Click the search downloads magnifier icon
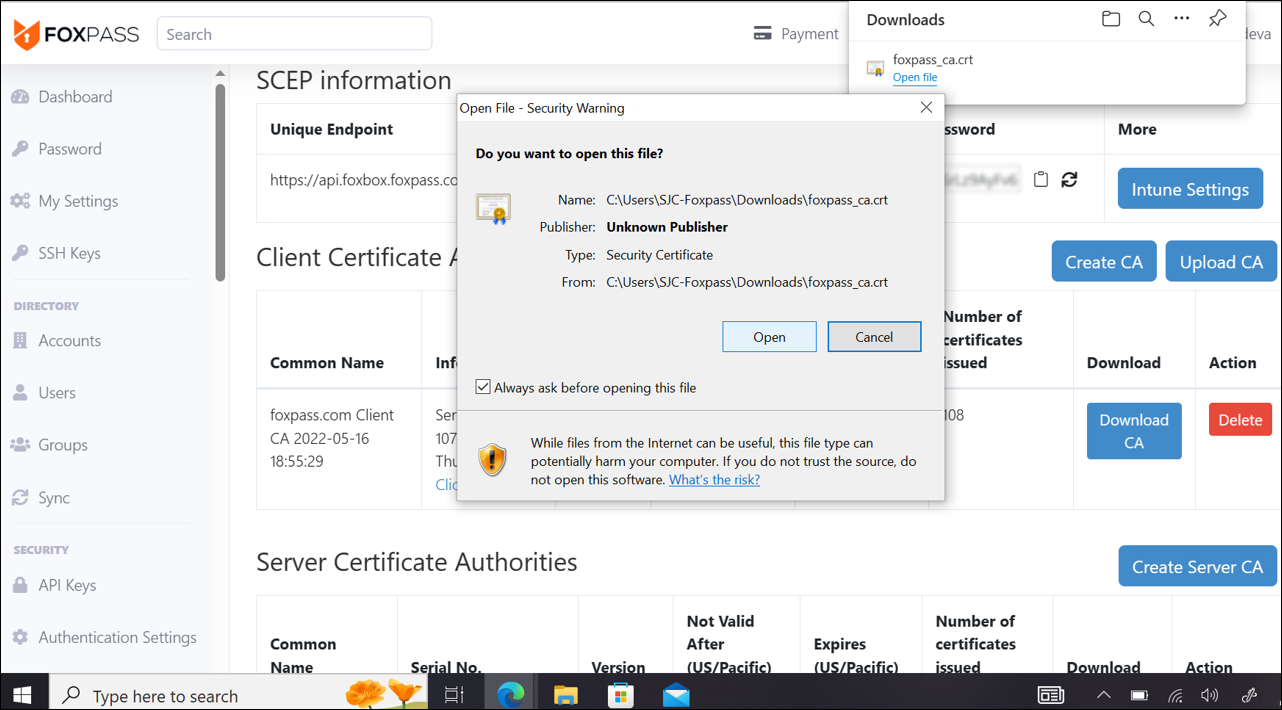This screenshot has width=1282, height=710. (1146, 19)
